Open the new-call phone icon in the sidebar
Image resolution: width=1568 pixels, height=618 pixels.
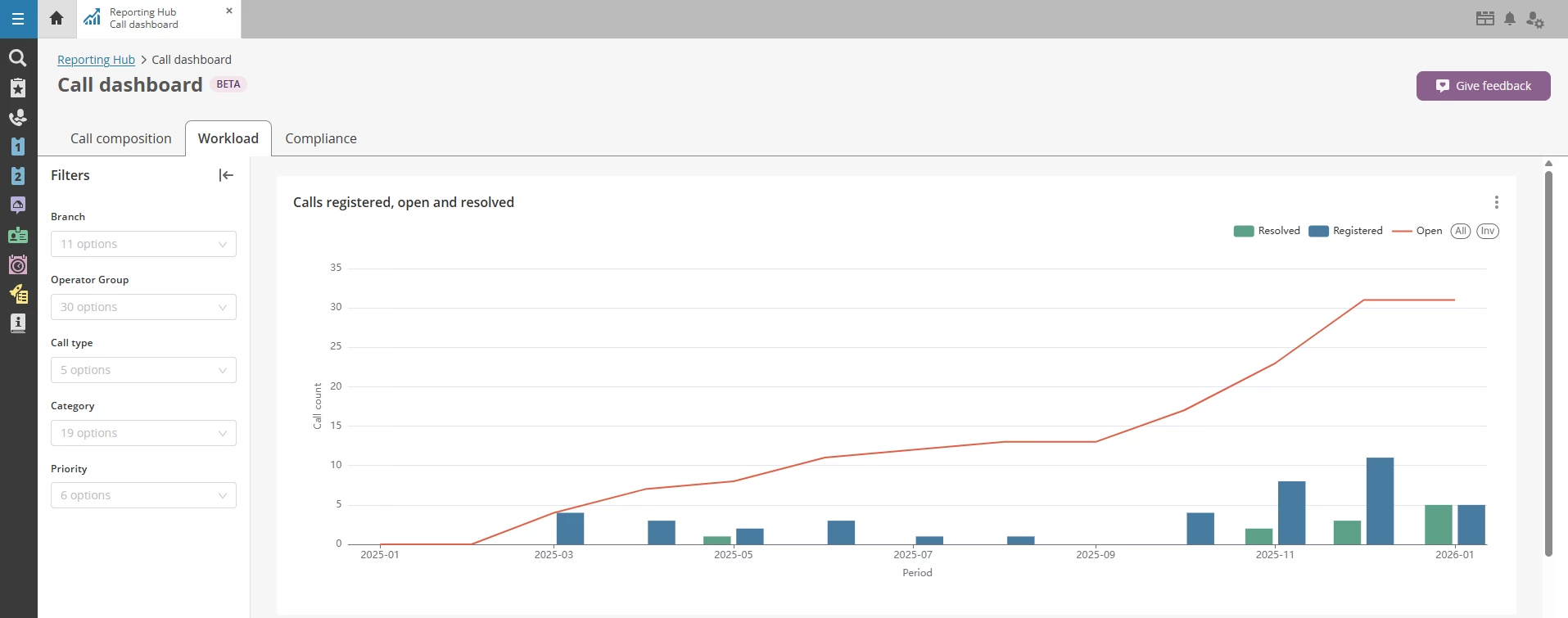tap(17, 117)
